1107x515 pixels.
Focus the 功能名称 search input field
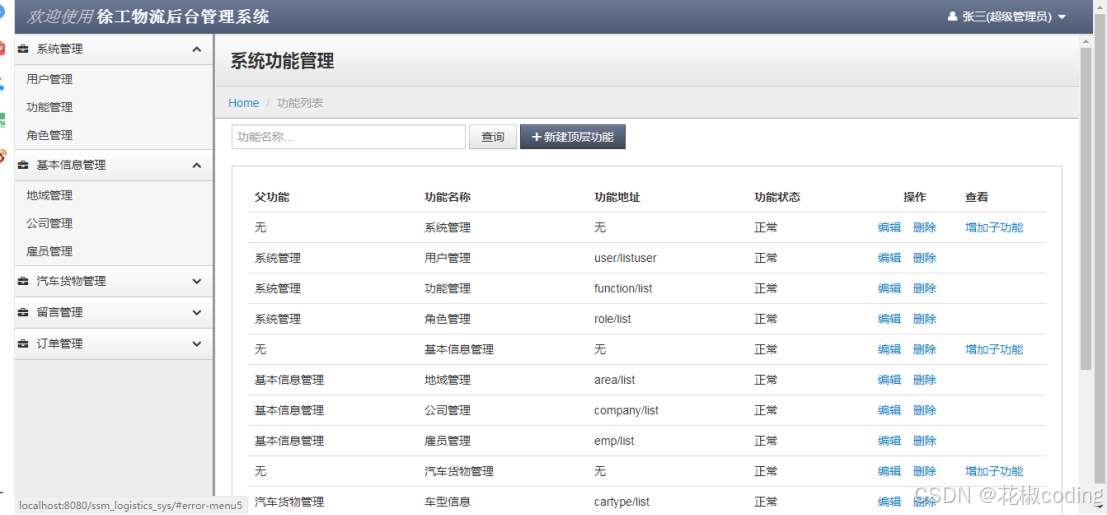[x=349, y=137]
